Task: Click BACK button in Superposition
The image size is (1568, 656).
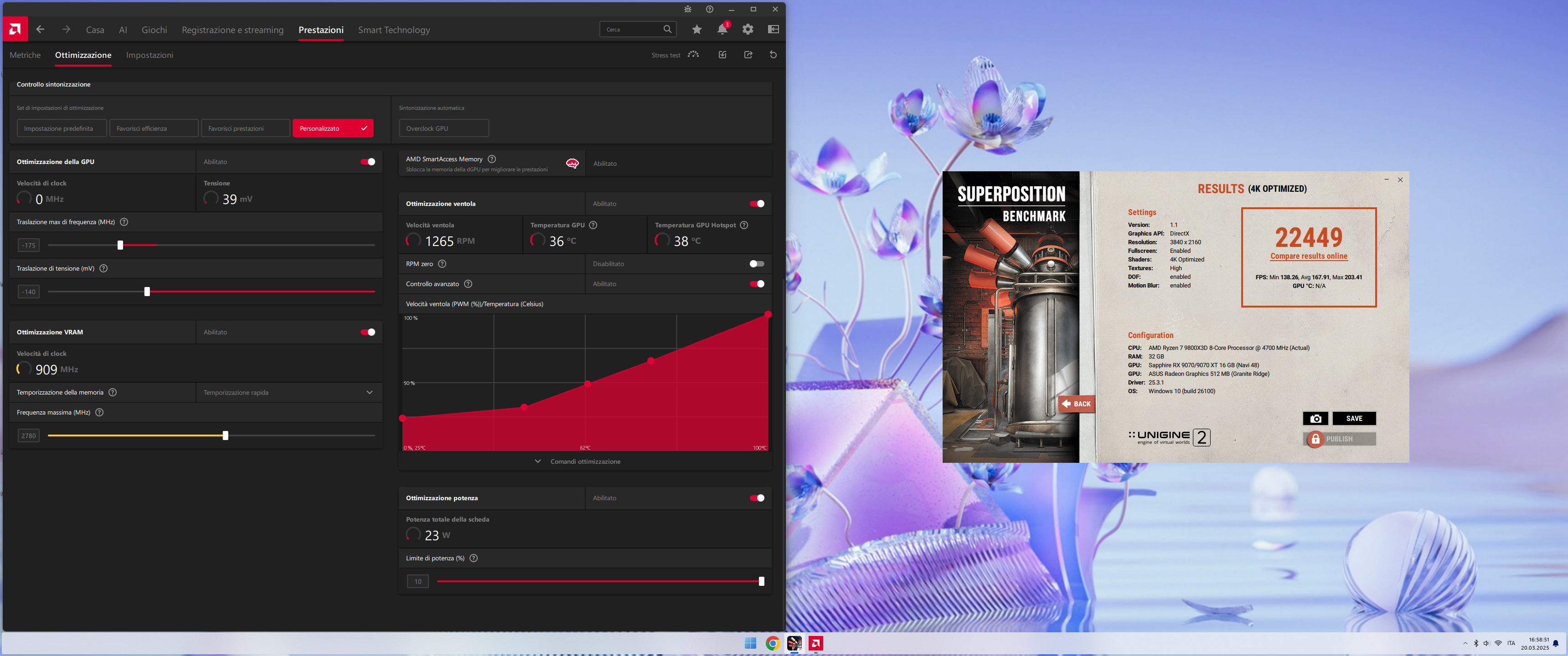Action: (x=1076, y=404)
